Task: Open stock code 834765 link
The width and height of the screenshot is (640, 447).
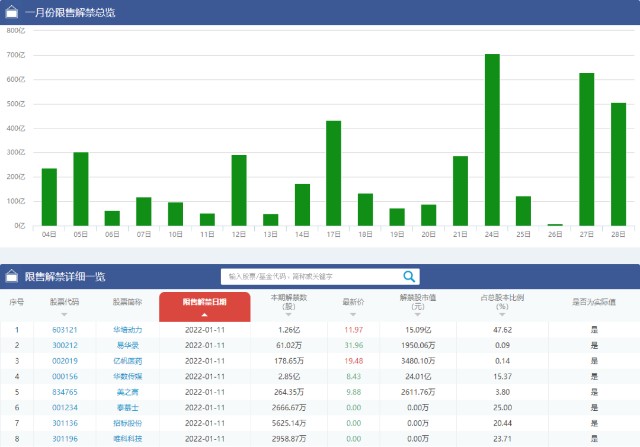Action: [x=65, y=392]
